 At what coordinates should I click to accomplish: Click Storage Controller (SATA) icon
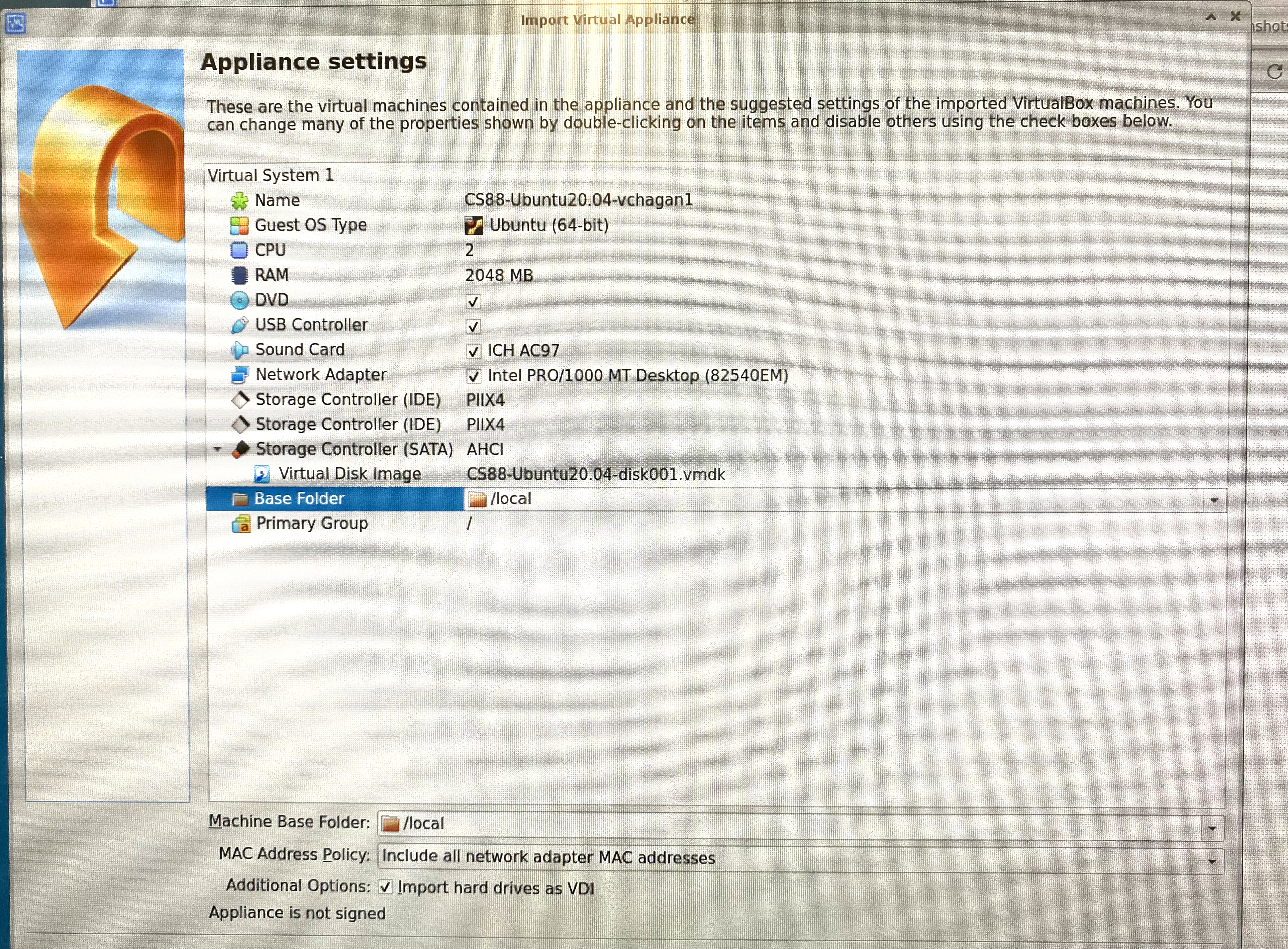[x=240, y=449]
